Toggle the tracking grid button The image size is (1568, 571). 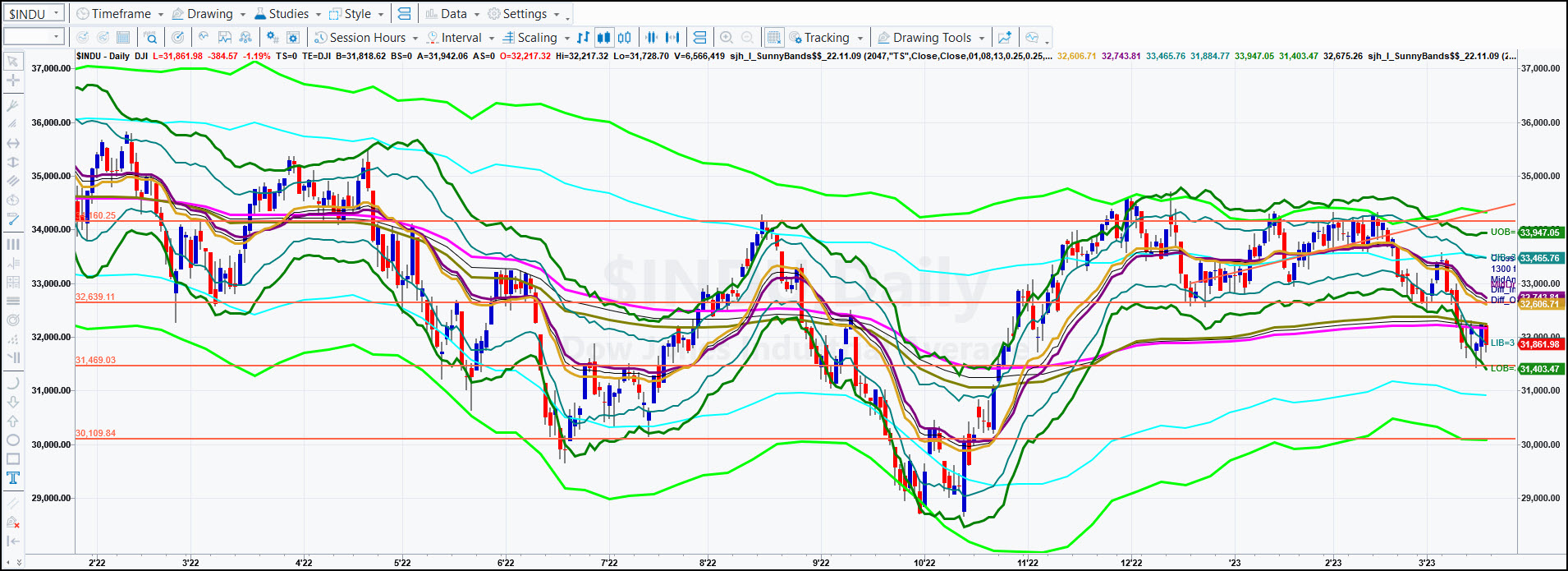[773, 37]
